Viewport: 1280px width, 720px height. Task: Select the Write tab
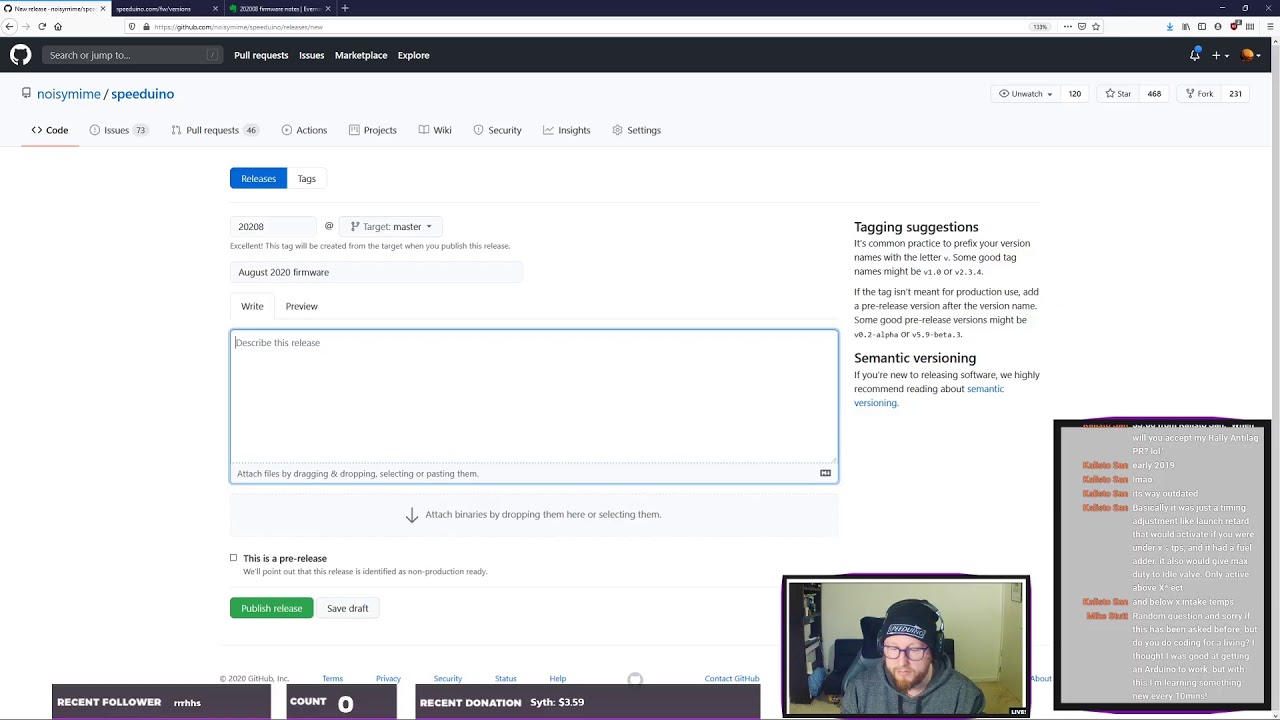pos(252,306)
